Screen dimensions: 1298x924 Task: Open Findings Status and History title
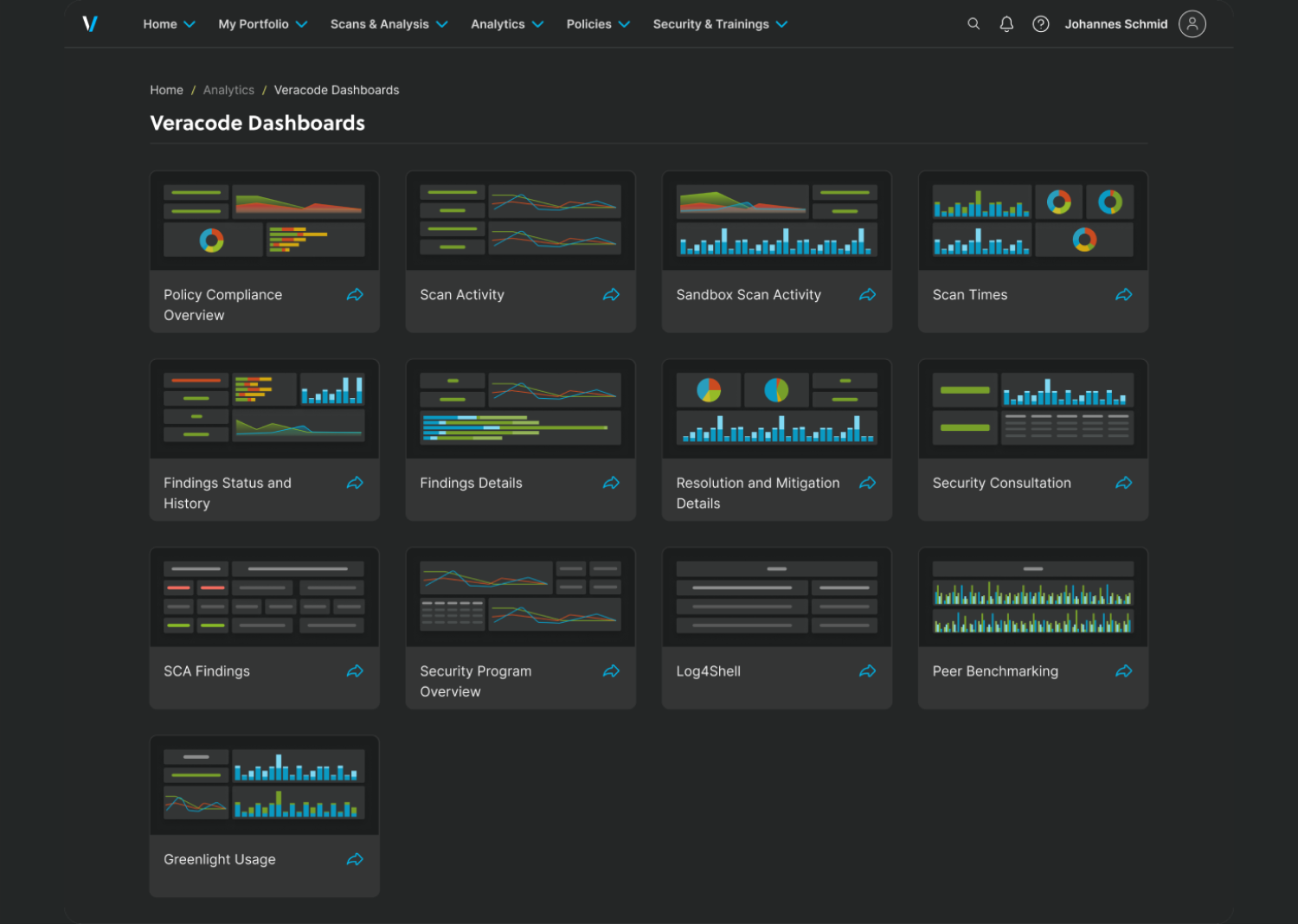[228, 493]
